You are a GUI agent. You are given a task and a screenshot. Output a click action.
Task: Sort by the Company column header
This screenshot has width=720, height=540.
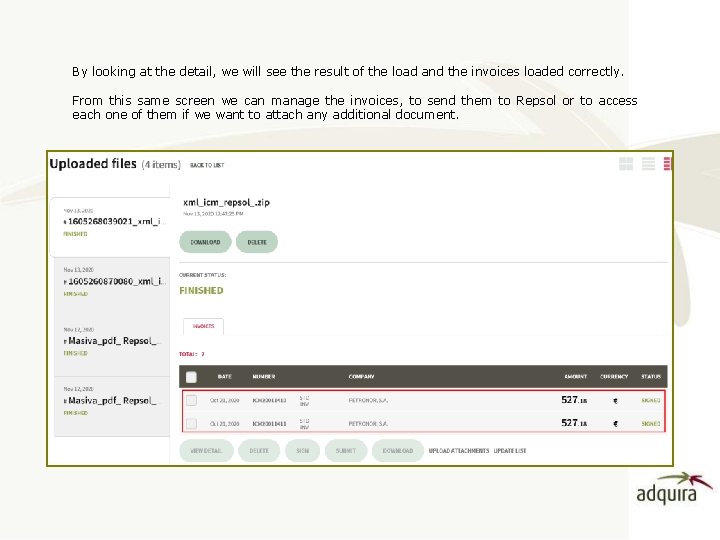click(361, 377)
